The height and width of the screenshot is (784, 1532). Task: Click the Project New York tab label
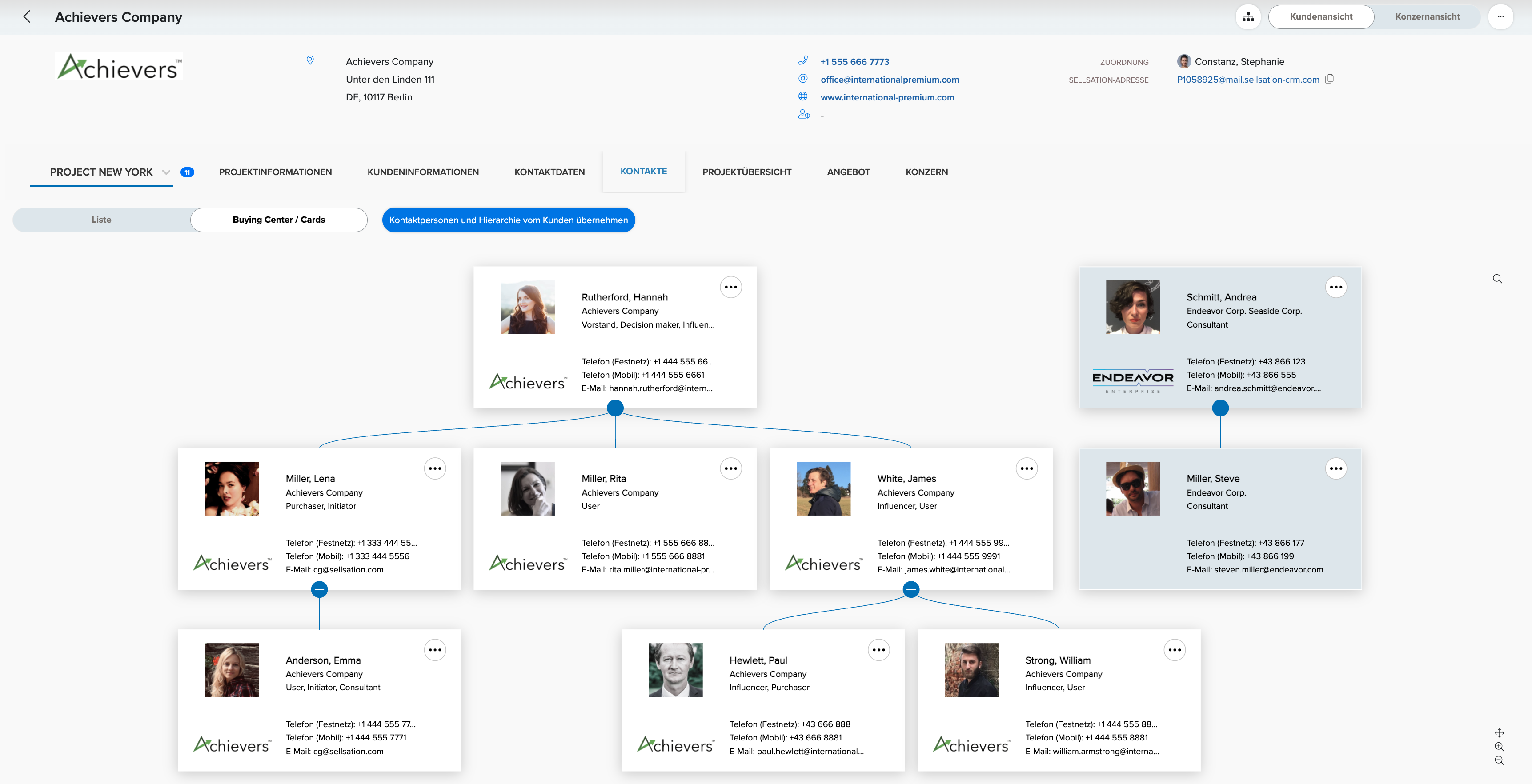(x=101, y=172)
